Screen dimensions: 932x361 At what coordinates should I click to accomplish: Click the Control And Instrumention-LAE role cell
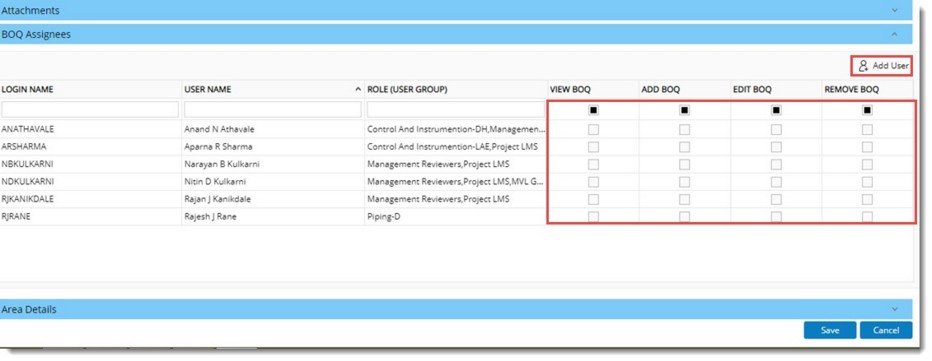(x=456, y=146)
